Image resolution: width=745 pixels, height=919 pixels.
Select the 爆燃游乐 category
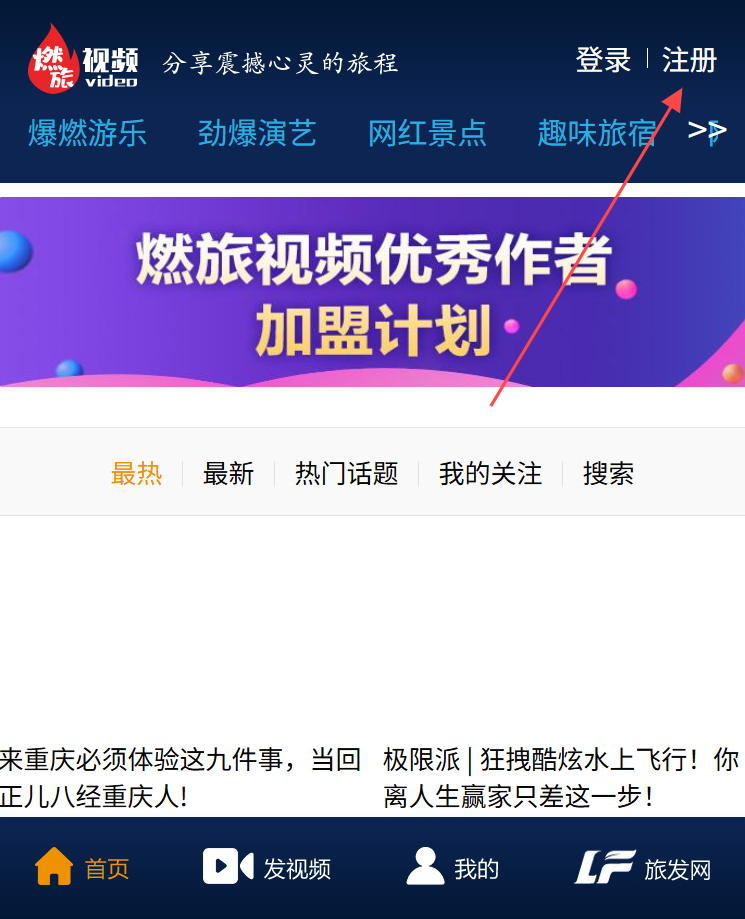pyautogui.click(x=87, y=132)
